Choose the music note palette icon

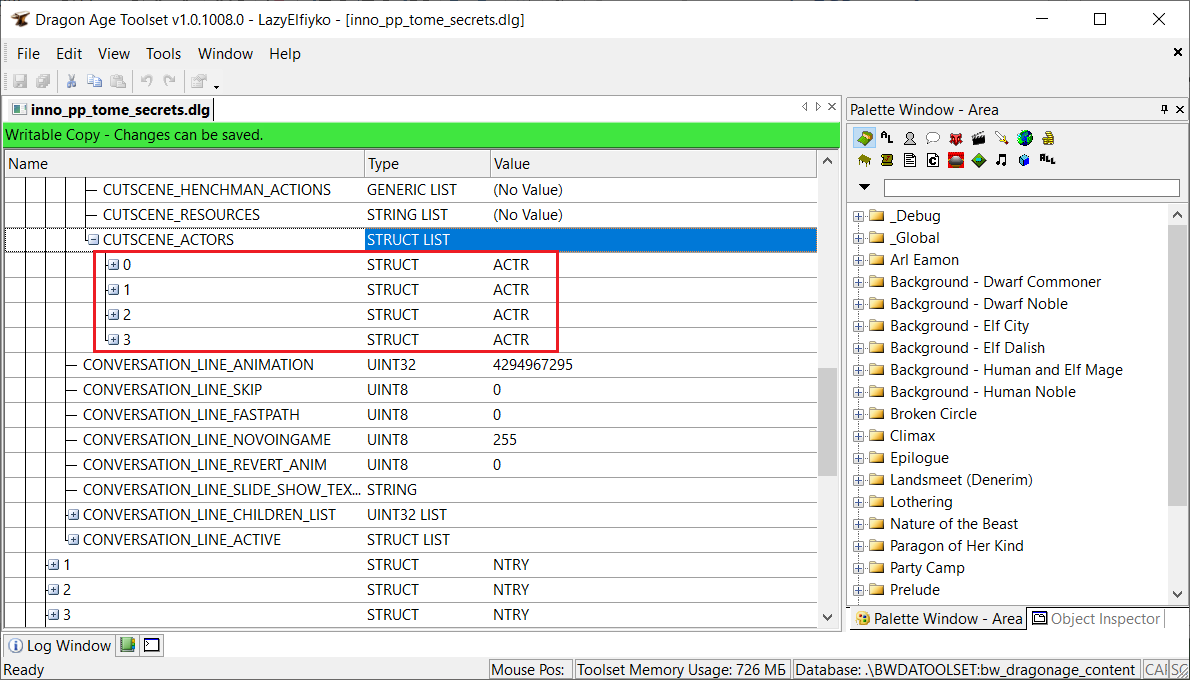pyautogui.click(x=1001, y=160)
